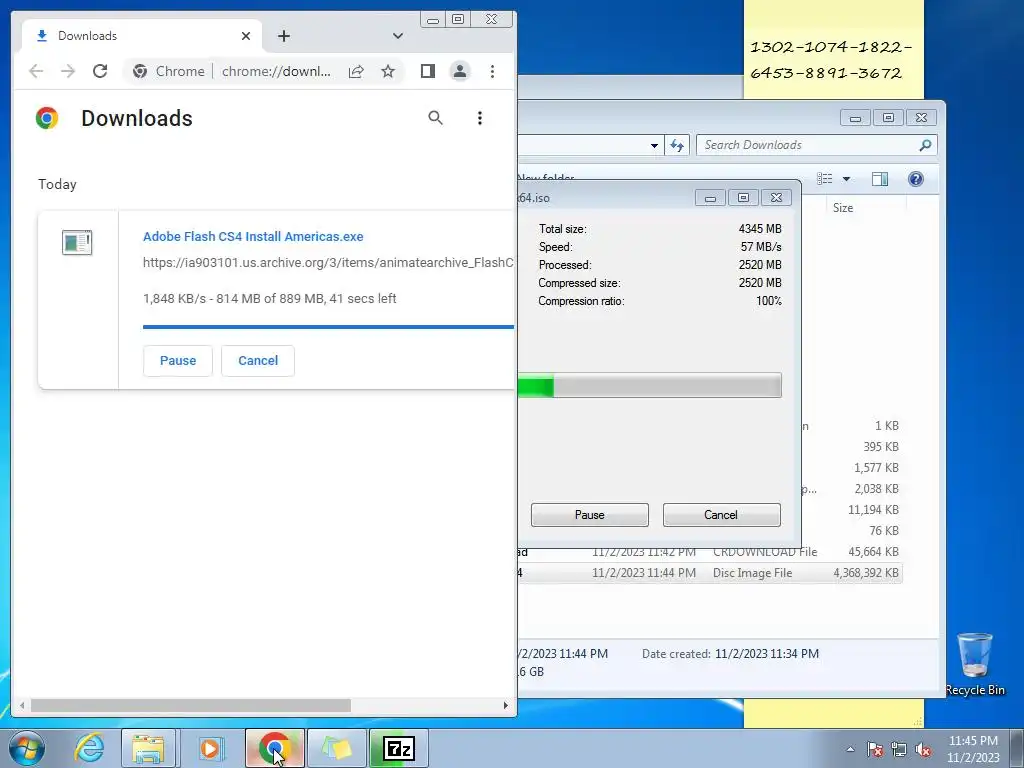Click the archive.org download source URL
1024x768 pixels.
click(x=328, y=263)
